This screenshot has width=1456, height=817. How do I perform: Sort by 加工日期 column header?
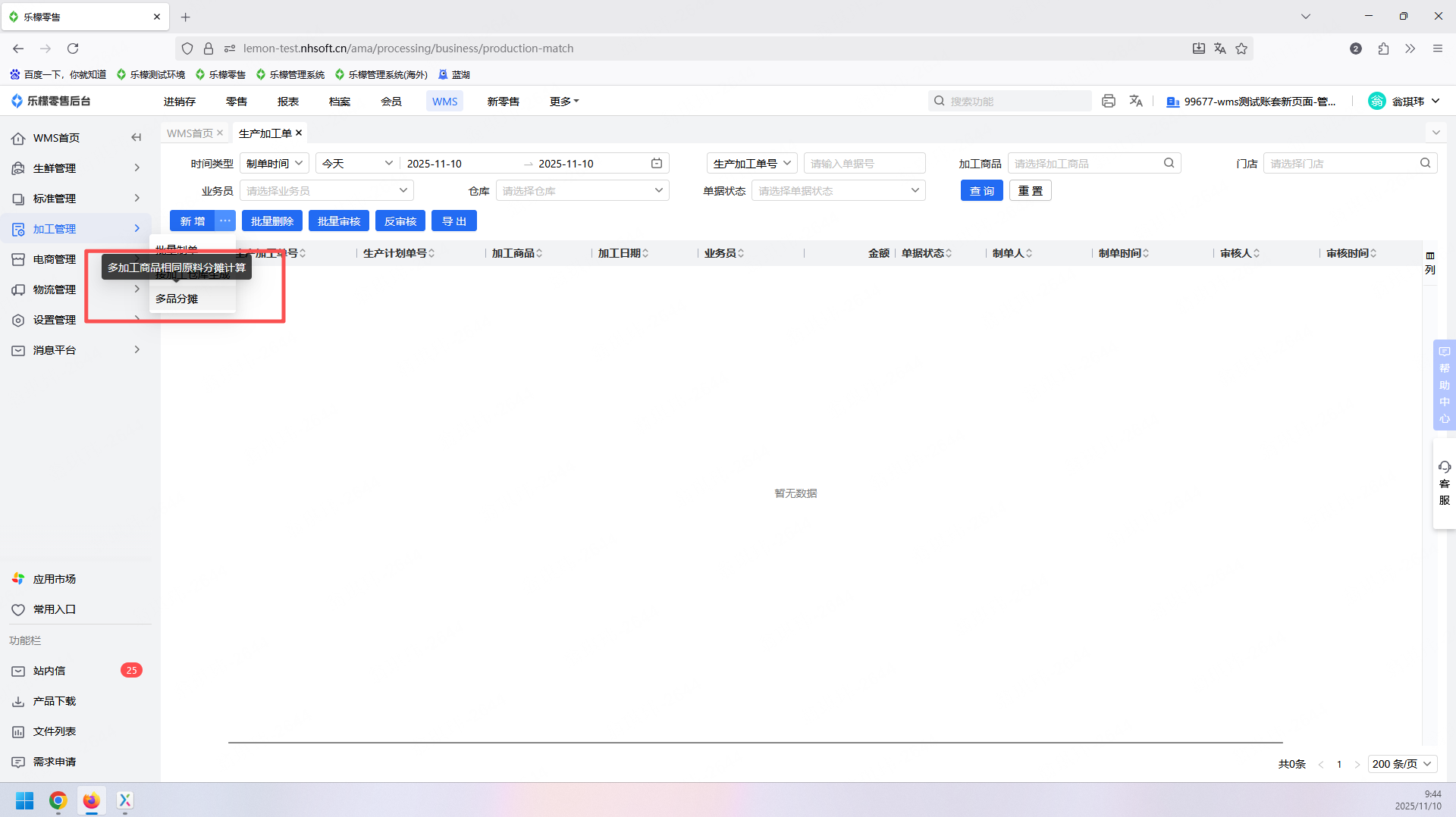(x=623, y=253)
